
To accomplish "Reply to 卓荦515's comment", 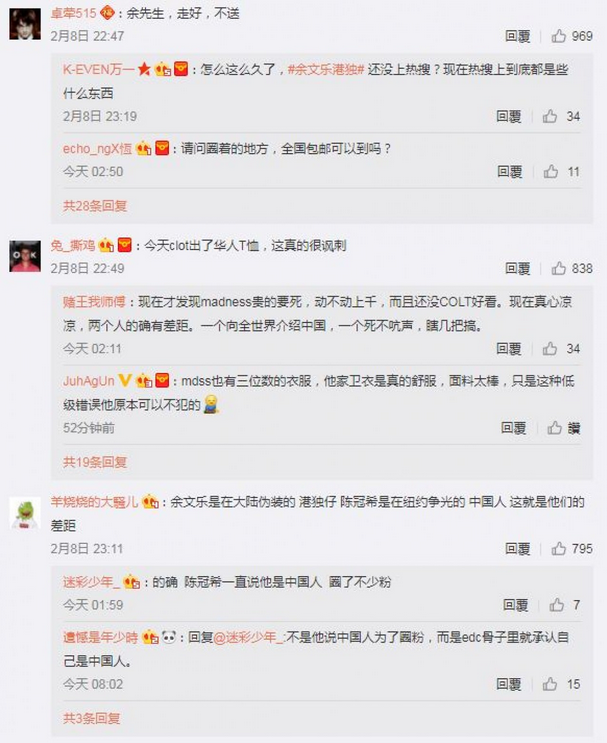I will click(517, 36).
